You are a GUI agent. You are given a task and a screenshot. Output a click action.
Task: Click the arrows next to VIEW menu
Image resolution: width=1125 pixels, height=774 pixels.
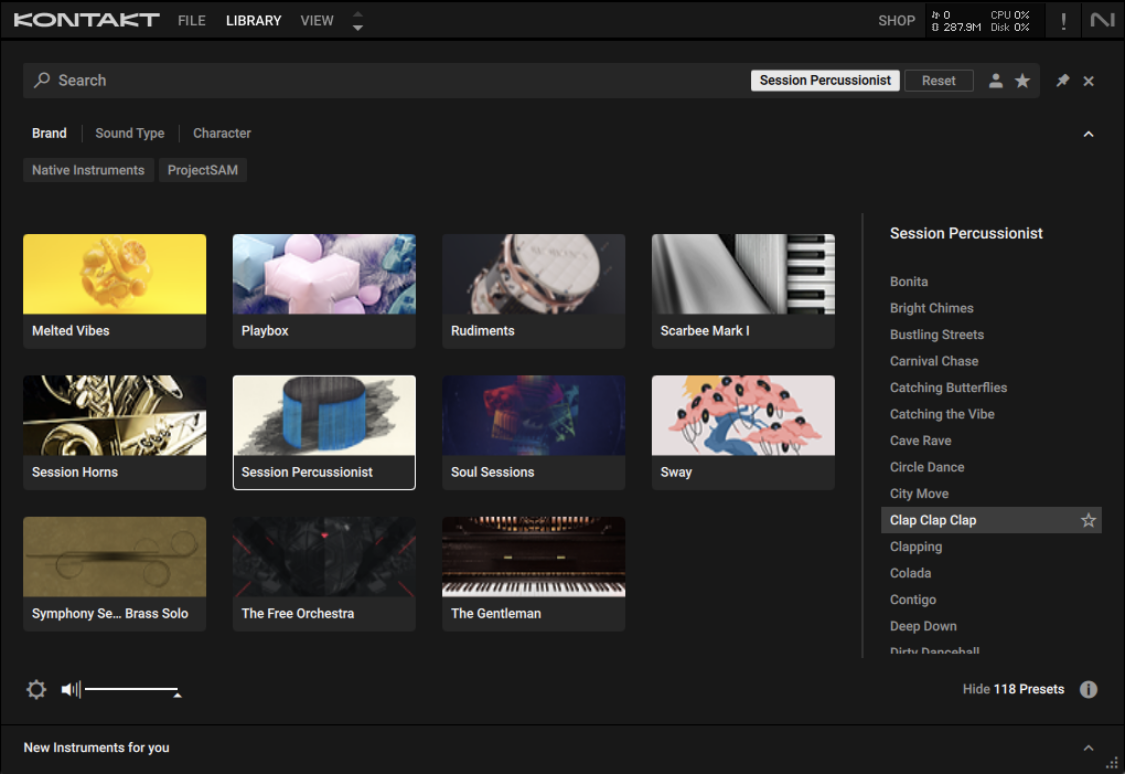tap(358, 21)
